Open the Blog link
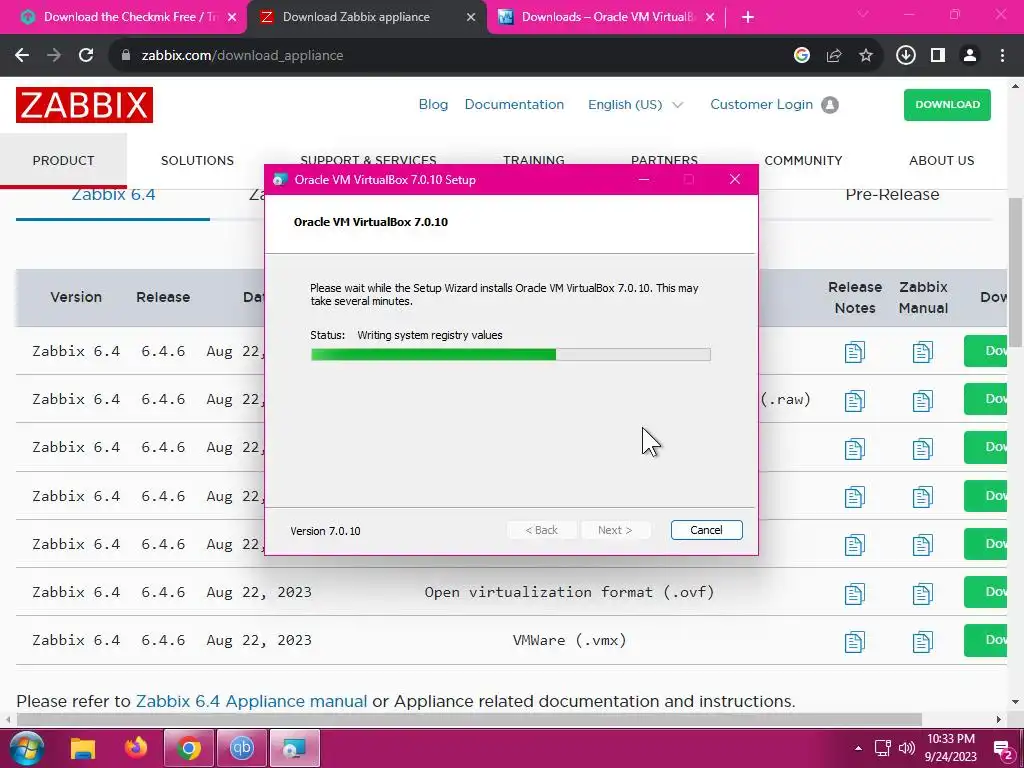The image size is (1024, 768). tap(433, 104)
